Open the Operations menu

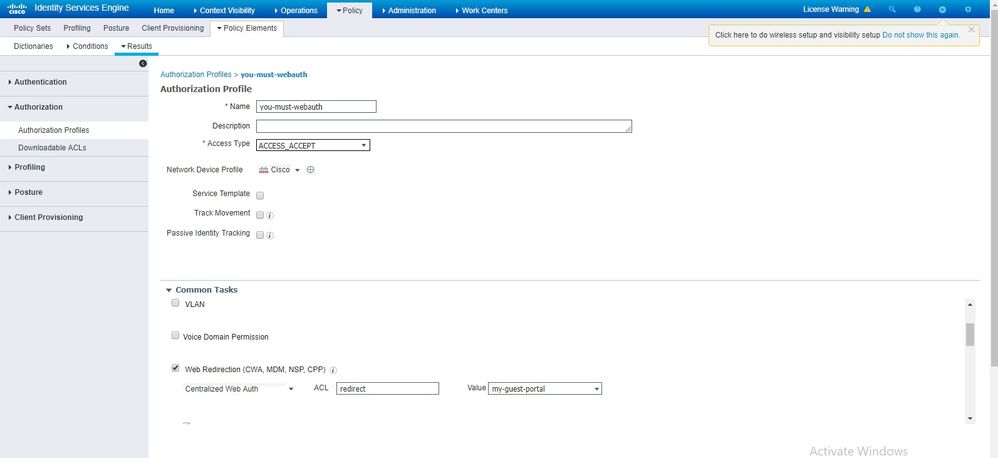[296, 10]
